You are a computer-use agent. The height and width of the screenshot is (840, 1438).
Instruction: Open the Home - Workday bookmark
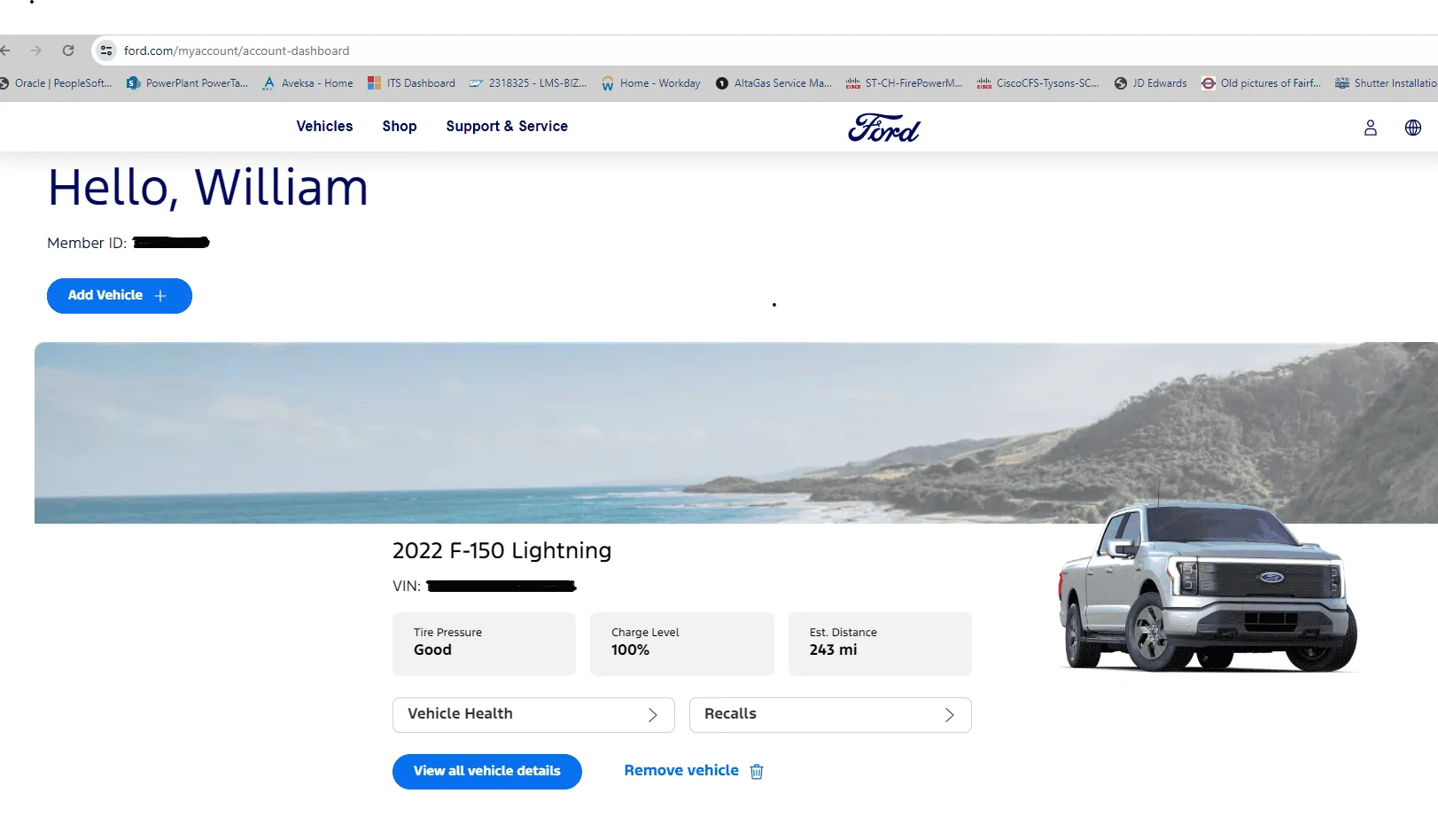click(651, 83)
